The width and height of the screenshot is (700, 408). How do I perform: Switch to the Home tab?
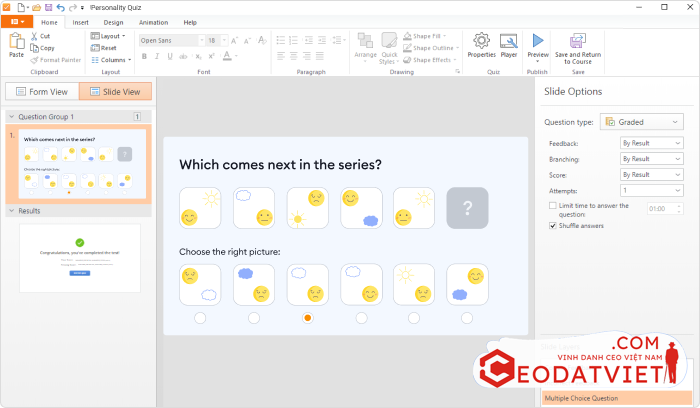49,22
